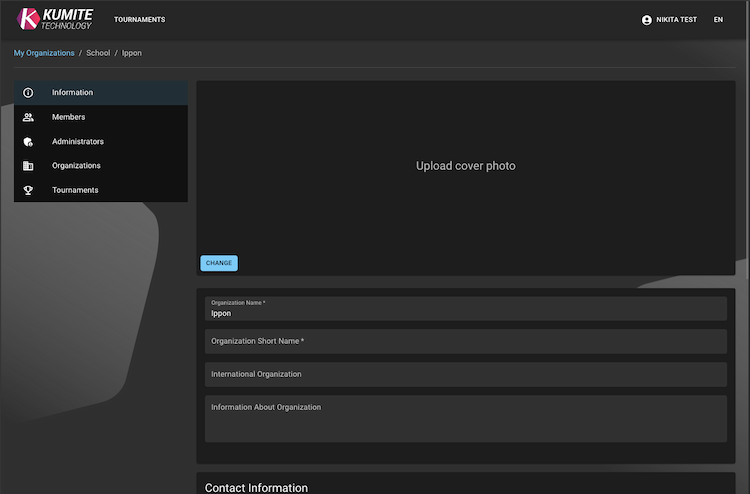Click the Administrators shield icon

[x=28, y=142]
